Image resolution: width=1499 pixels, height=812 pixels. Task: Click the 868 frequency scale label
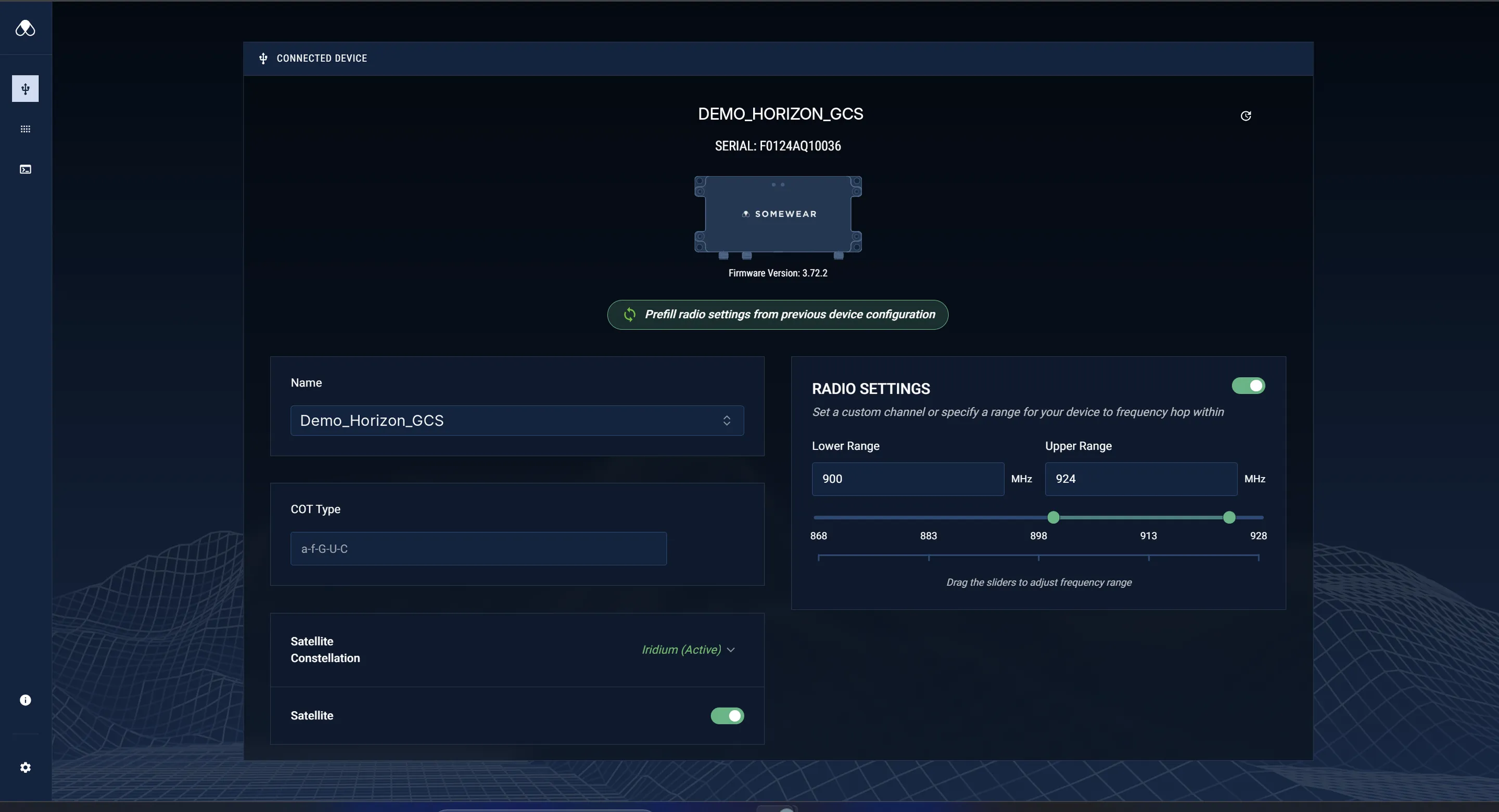coord(818,535)
